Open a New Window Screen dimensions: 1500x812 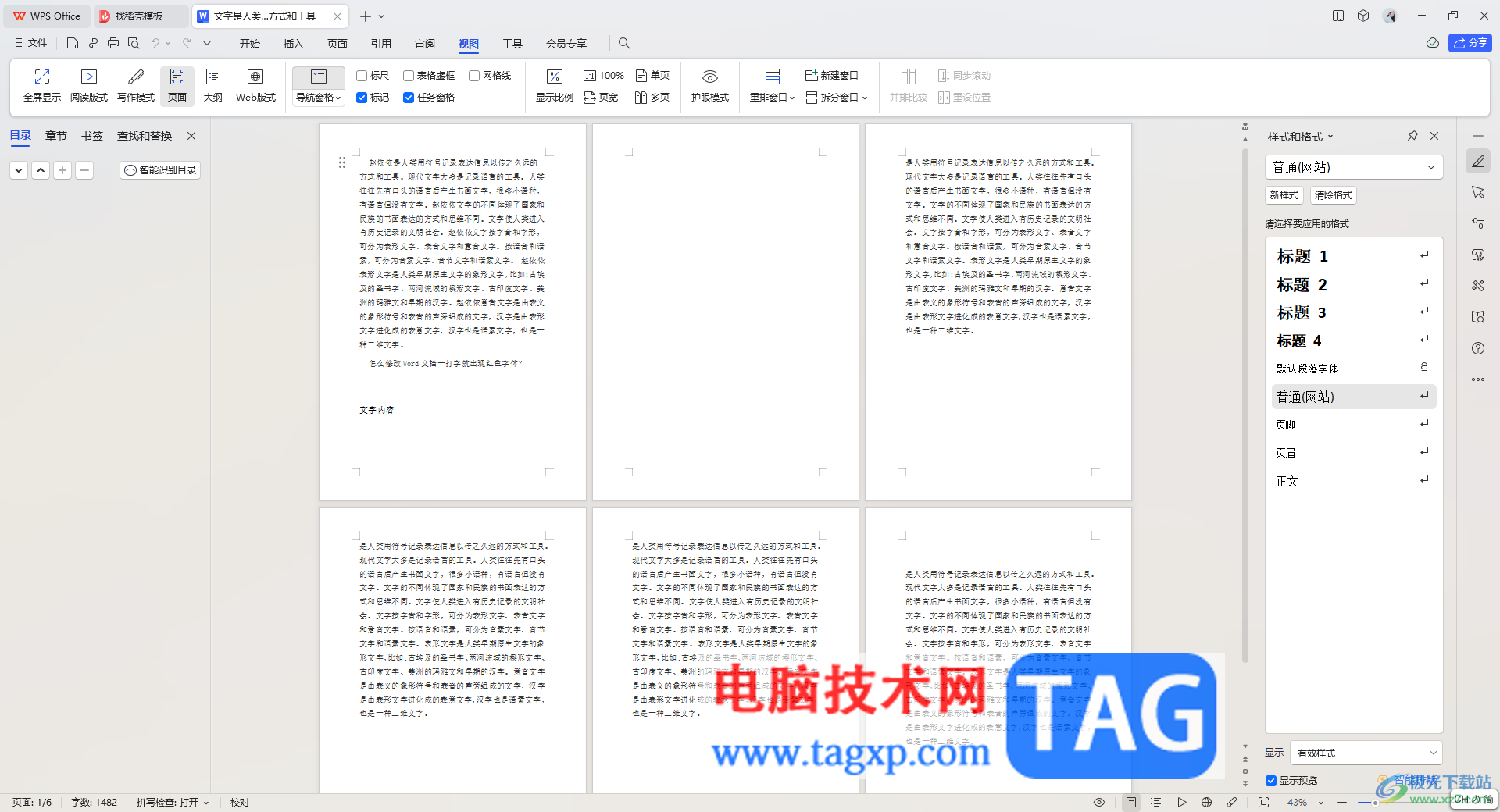pos(832,76)
